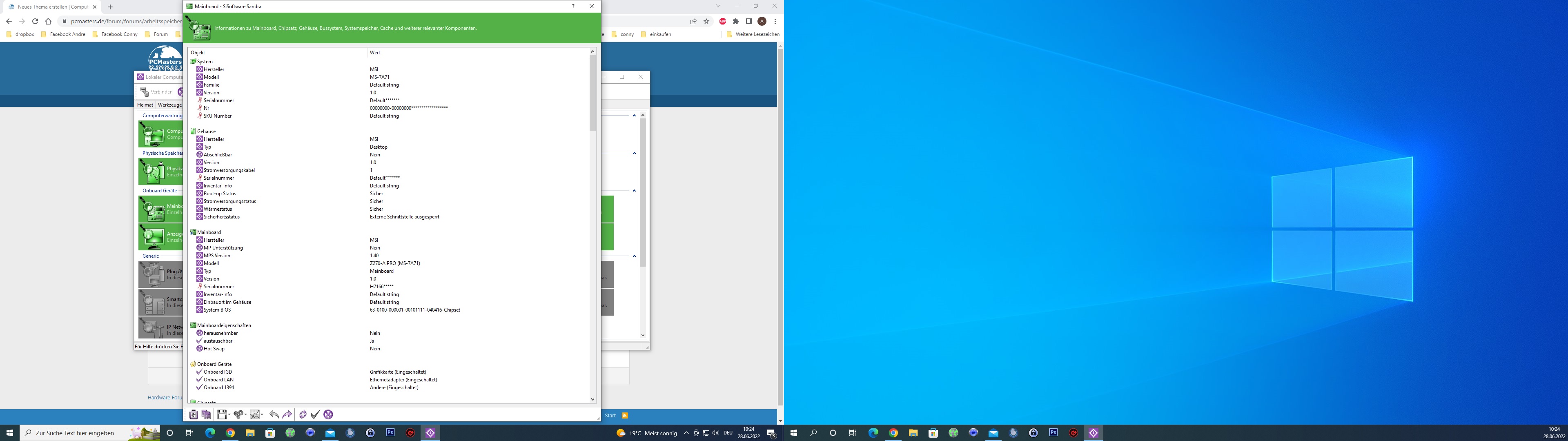
Task: Click the purple refresh icon
Action: [303, 414]
